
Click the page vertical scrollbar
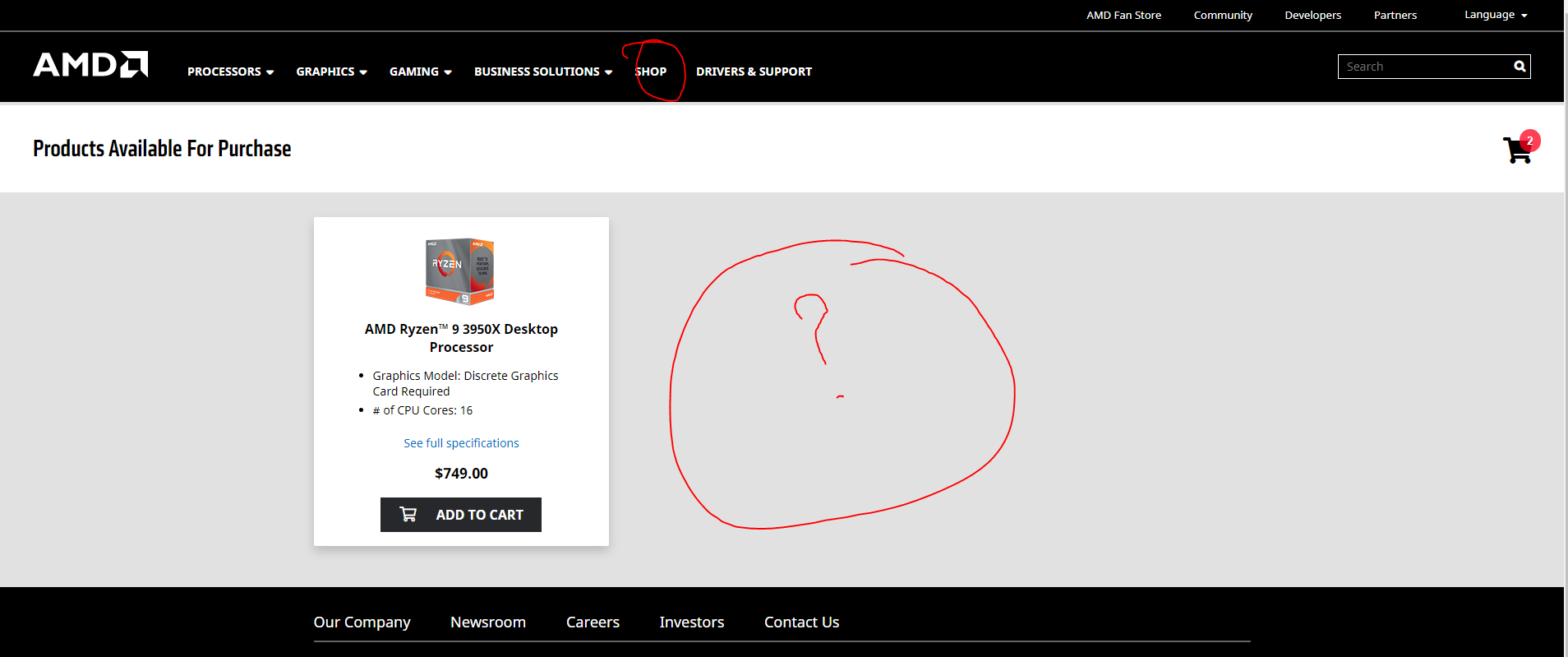click(x=1566, y=329)
